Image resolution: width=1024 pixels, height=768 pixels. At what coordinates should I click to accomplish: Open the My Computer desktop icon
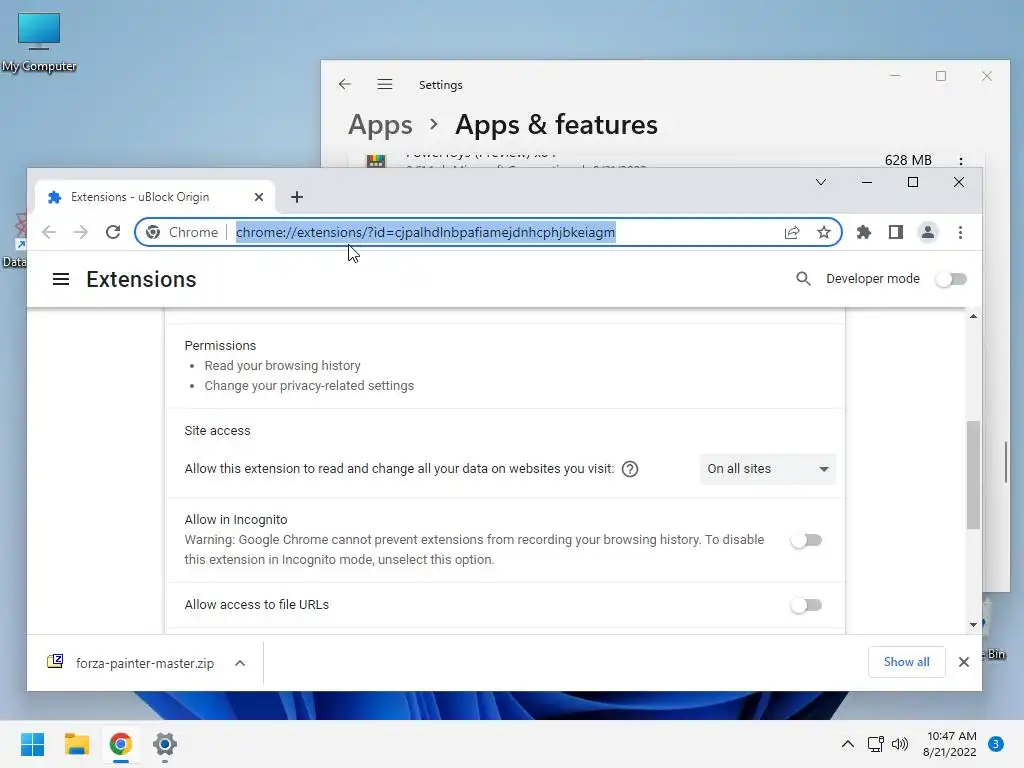39,43
